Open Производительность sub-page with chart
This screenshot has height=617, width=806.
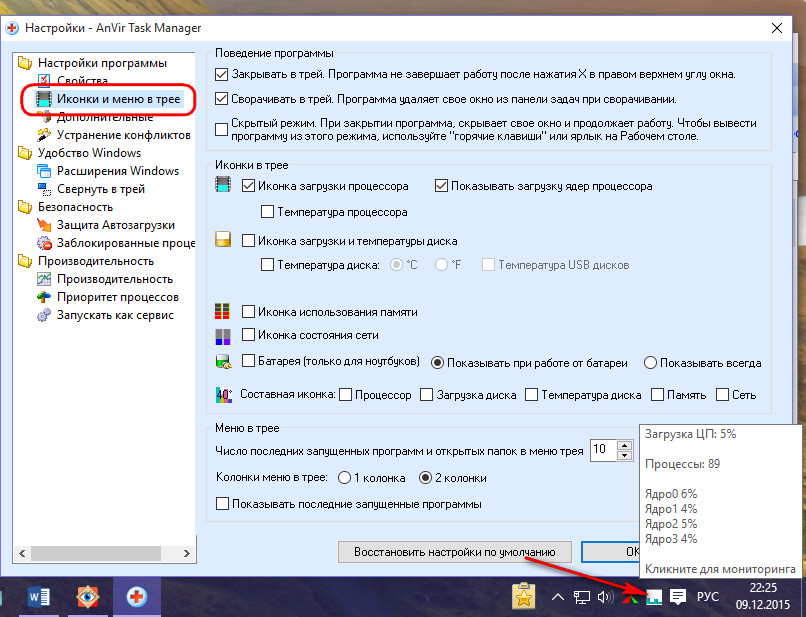point(115,279)
